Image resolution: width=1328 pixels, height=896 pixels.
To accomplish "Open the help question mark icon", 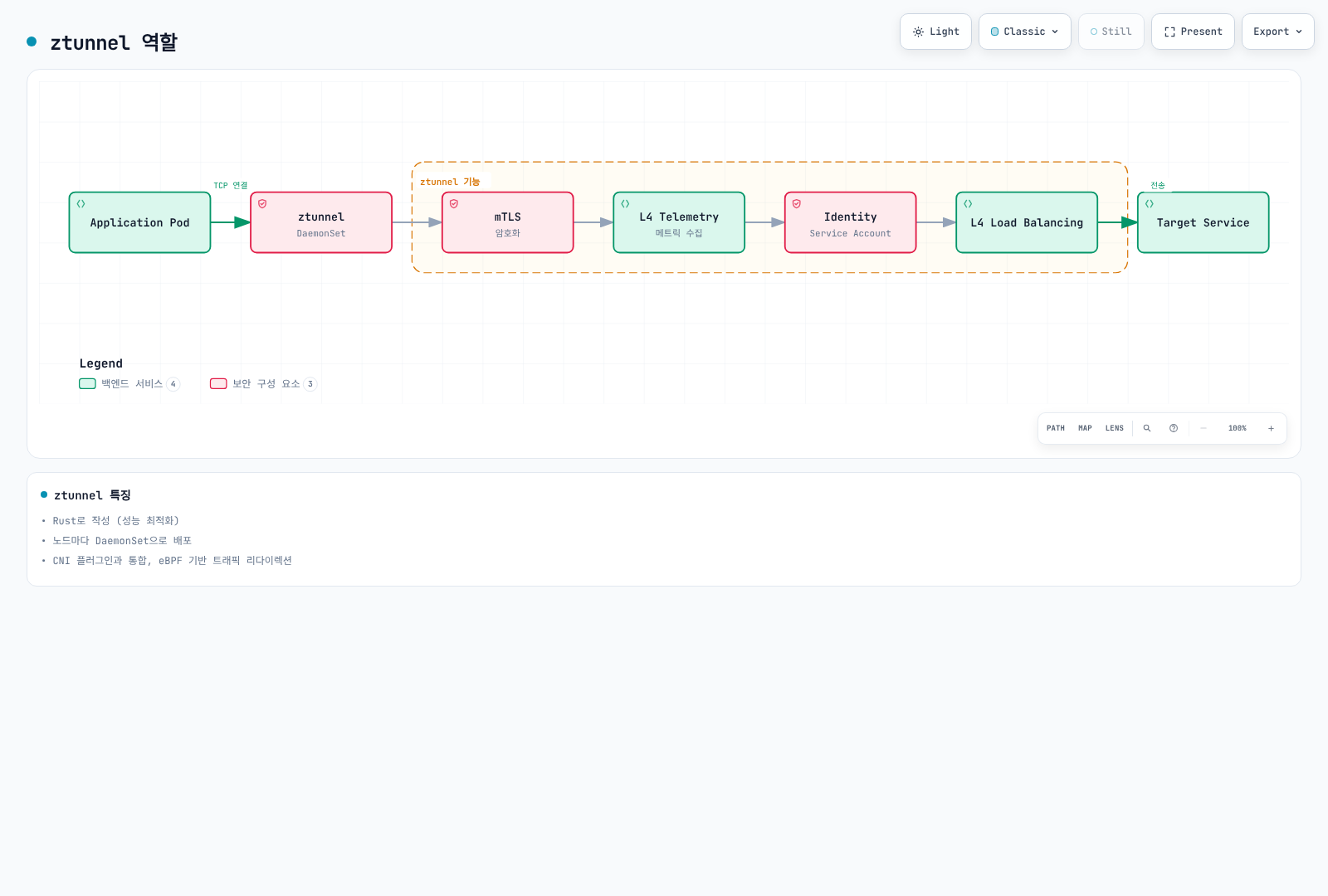I will point(1174,428).
